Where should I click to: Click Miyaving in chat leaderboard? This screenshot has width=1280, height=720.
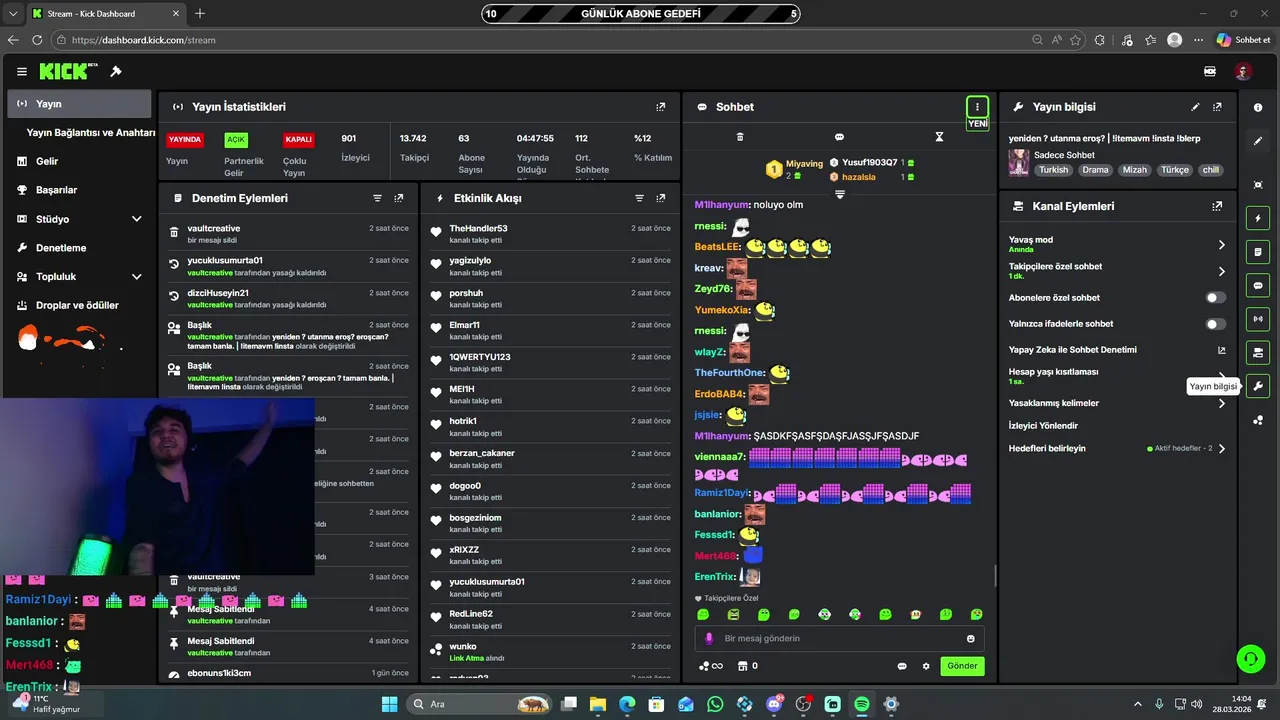804,164
